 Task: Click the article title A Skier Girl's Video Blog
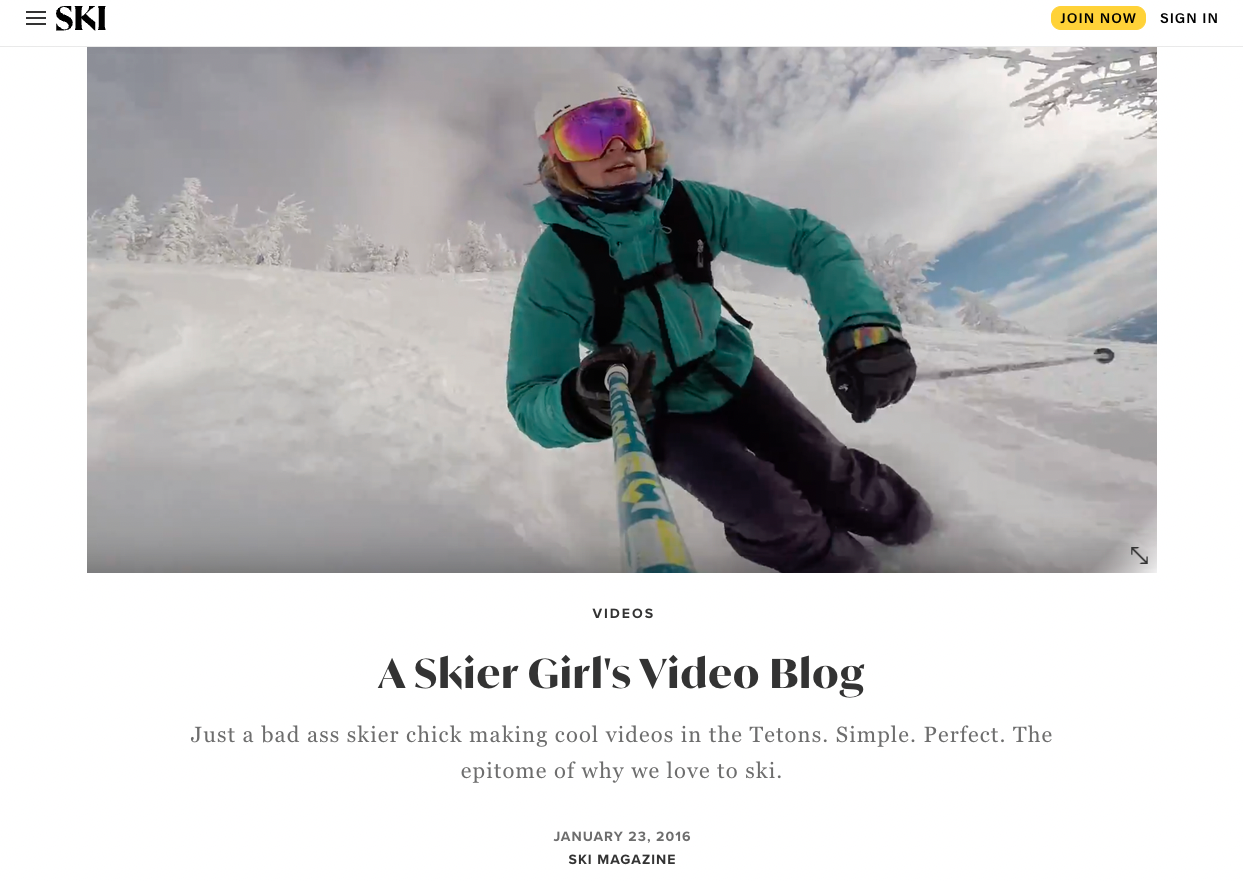tap(621, 673)
